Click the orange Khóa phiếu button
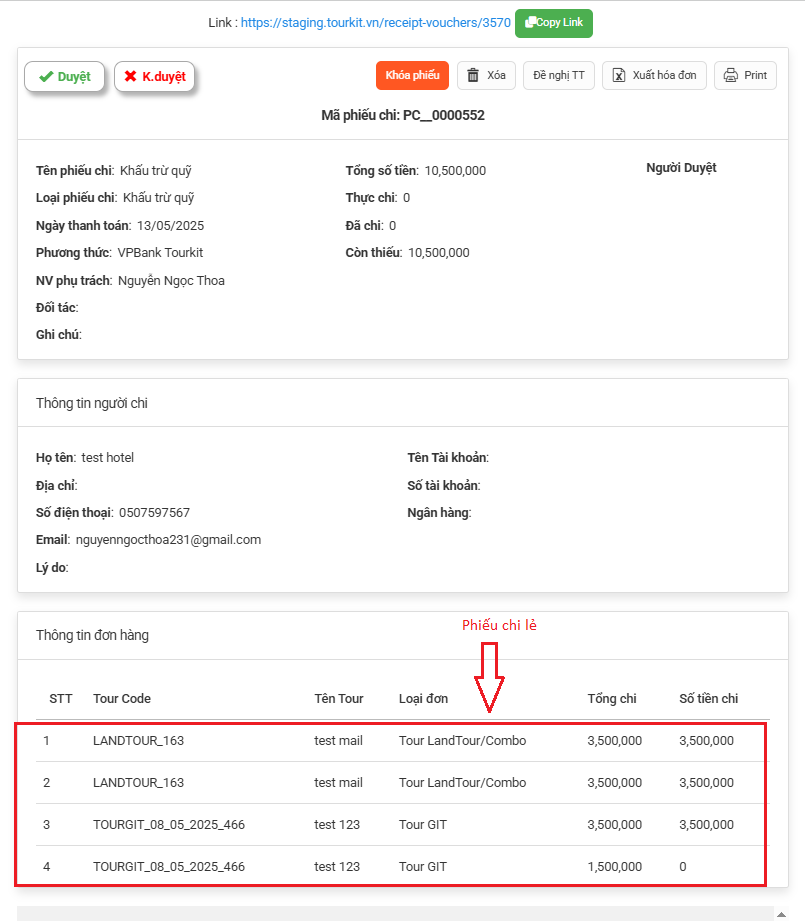The width and height of the screenshot is (805, 921). coord(412,75)
